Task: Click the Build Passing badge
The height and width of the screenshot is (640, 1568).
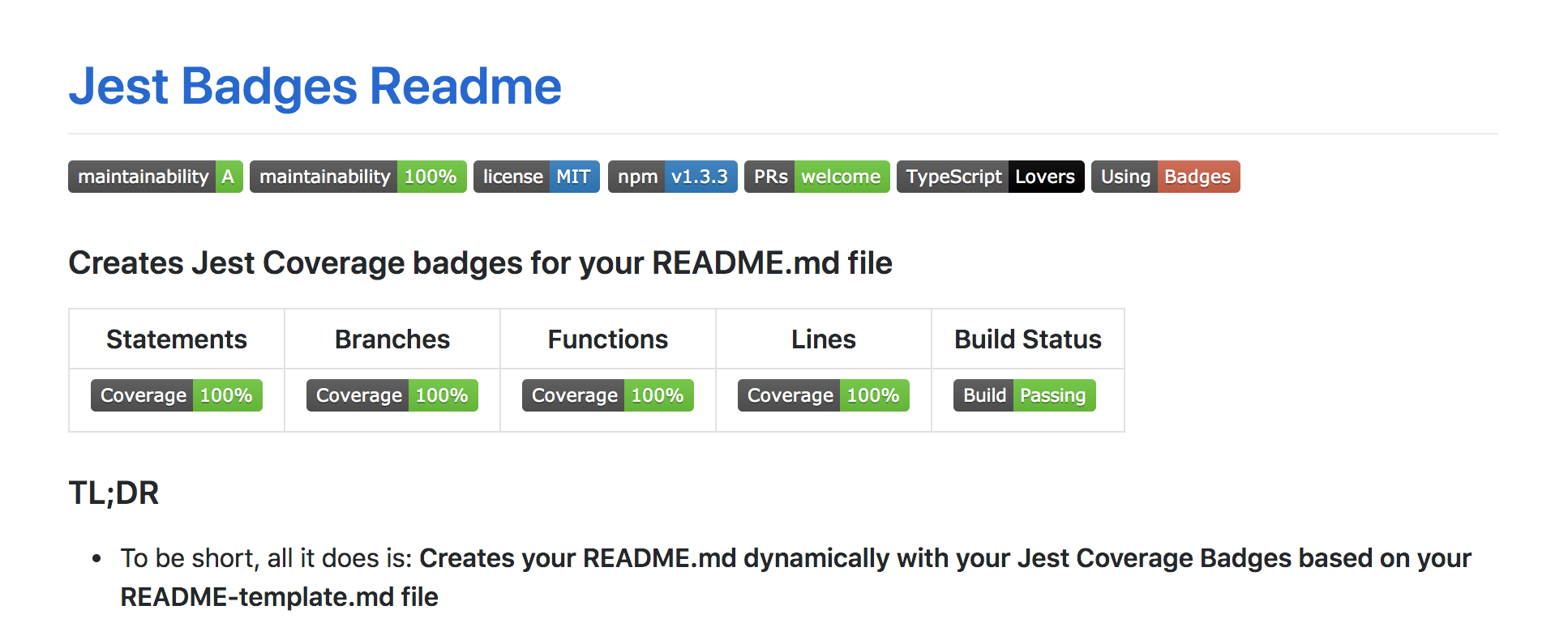Action: tap(1025, 395)
